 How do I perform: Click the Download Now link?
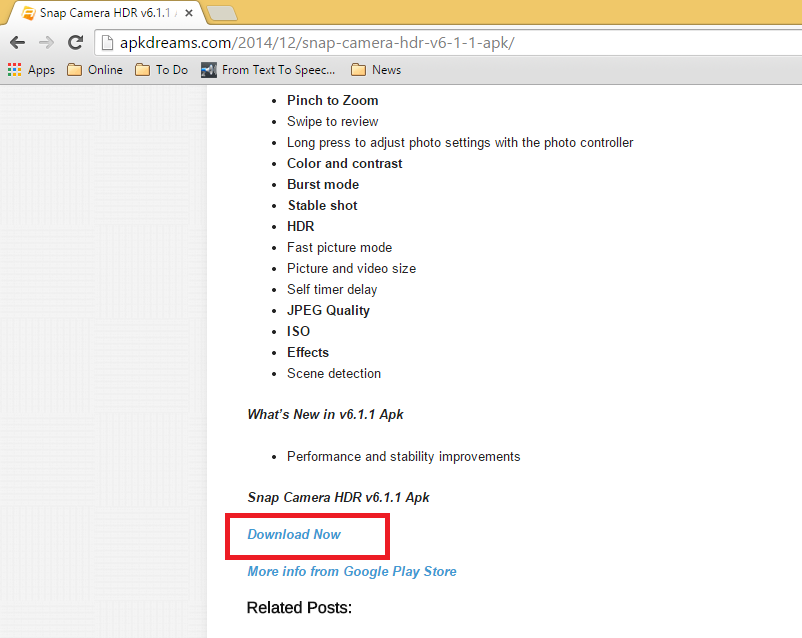click(x=294, y=535)
